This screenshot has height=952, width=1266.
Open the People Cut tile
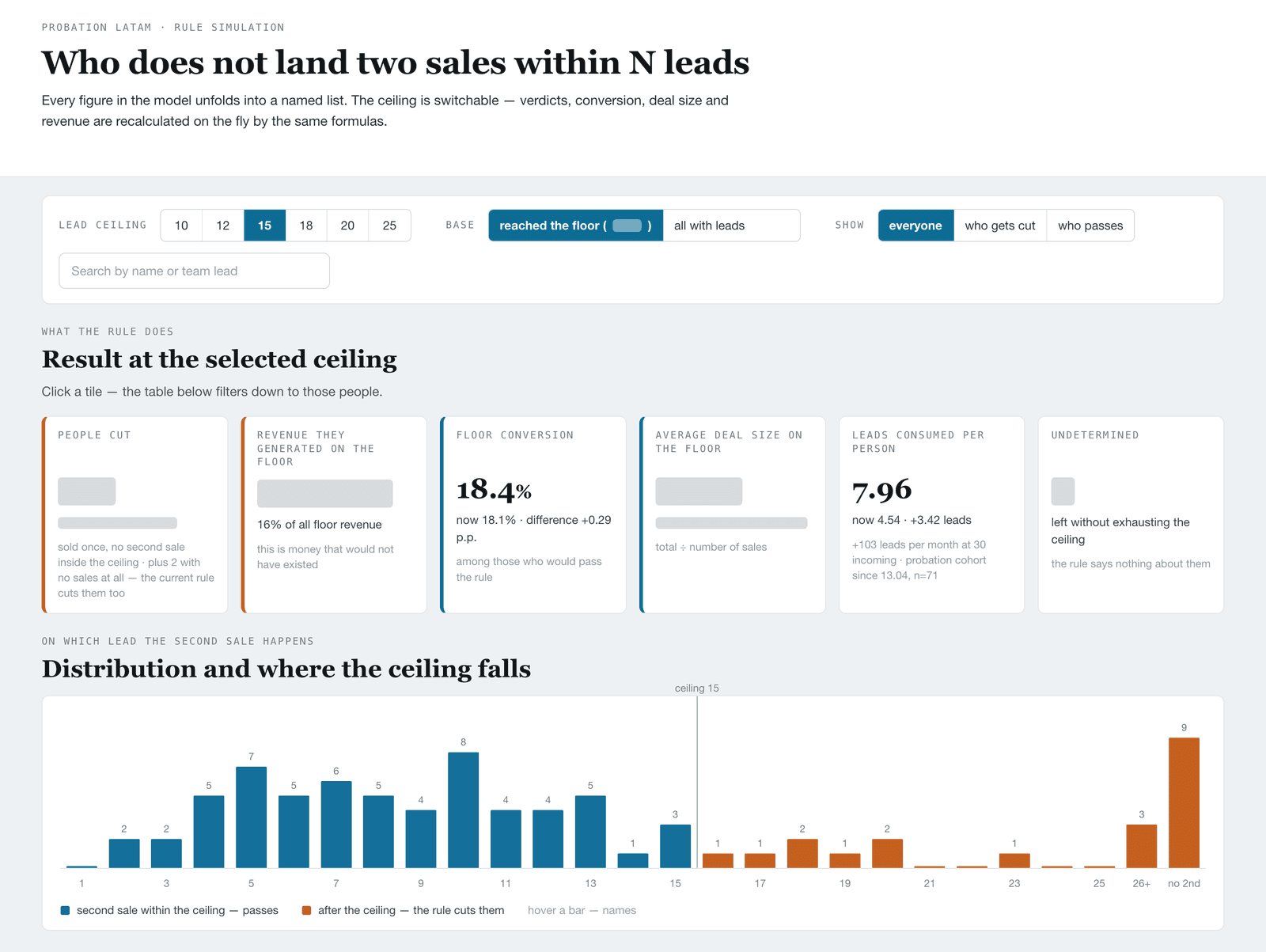(135, 514)
